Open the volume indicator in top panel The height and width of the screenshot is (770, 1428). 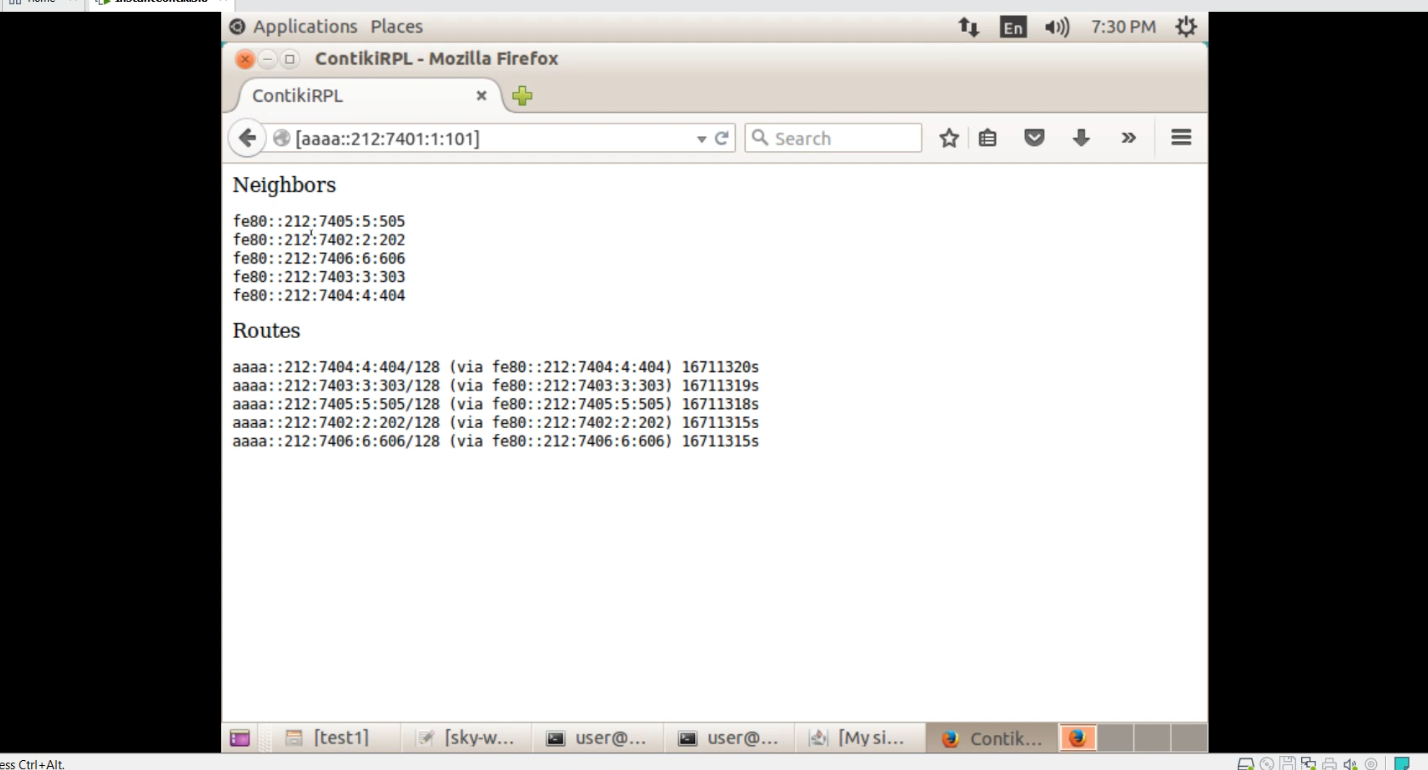1057,27
